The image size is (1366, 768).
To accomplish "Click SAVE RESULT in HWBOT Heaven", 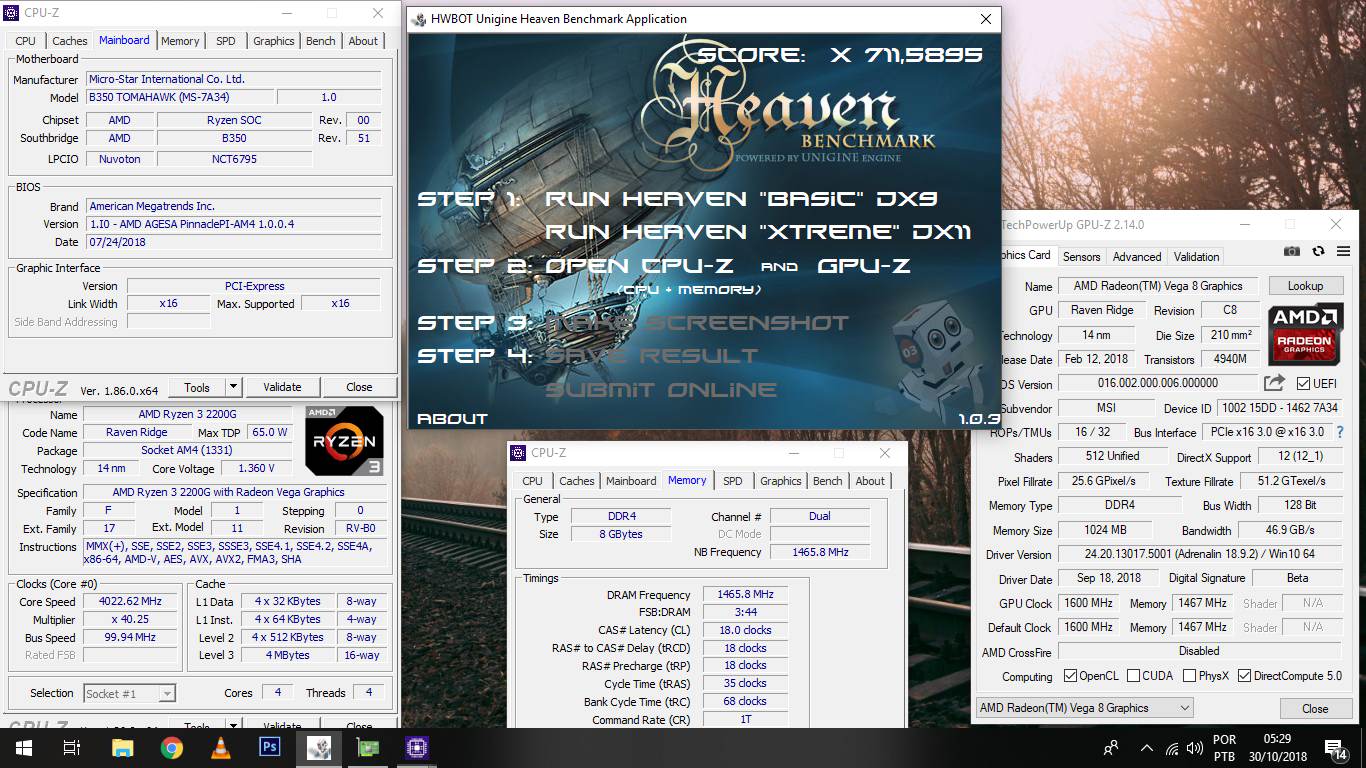I will click(x=651, y=356).
